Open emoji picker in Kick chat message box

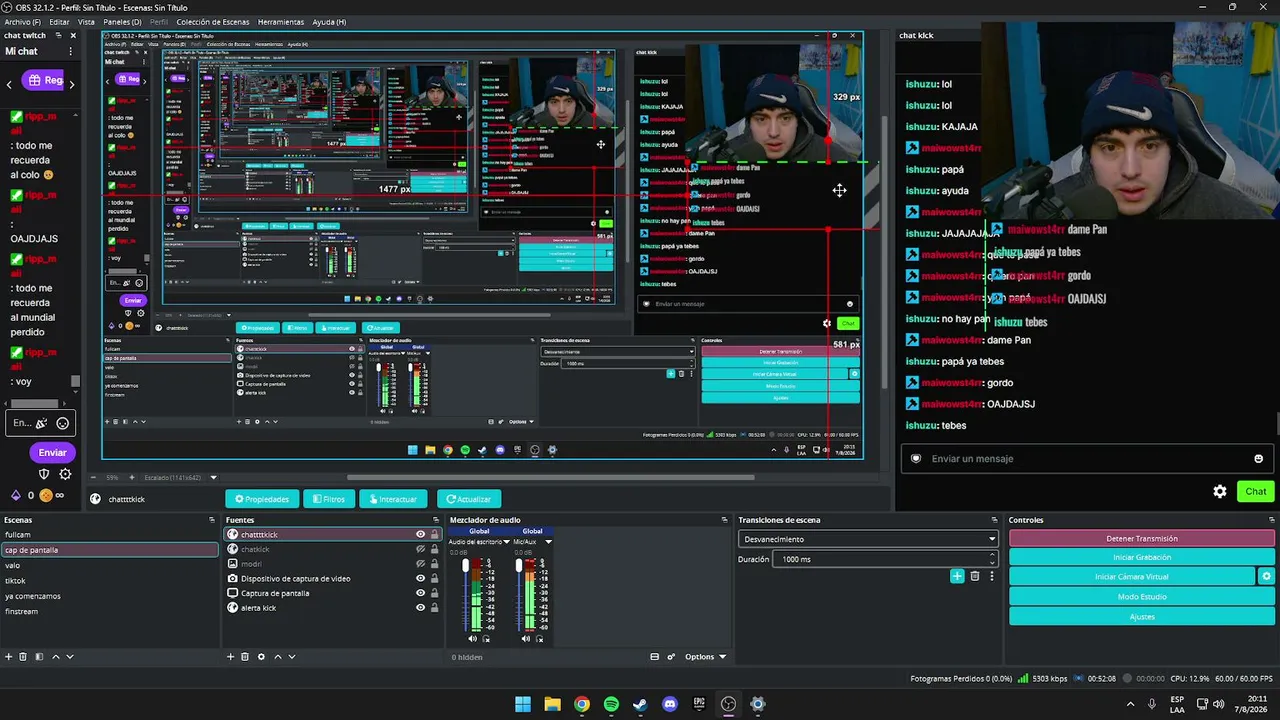1258,459
